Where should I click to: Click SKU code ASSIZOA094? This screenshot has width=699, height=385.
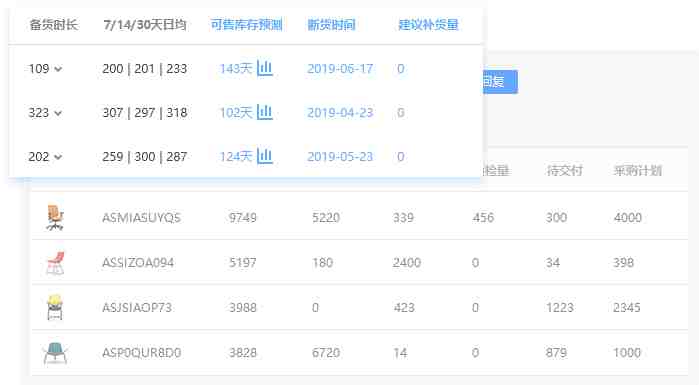pyautogui.click(x=138, y=262)
